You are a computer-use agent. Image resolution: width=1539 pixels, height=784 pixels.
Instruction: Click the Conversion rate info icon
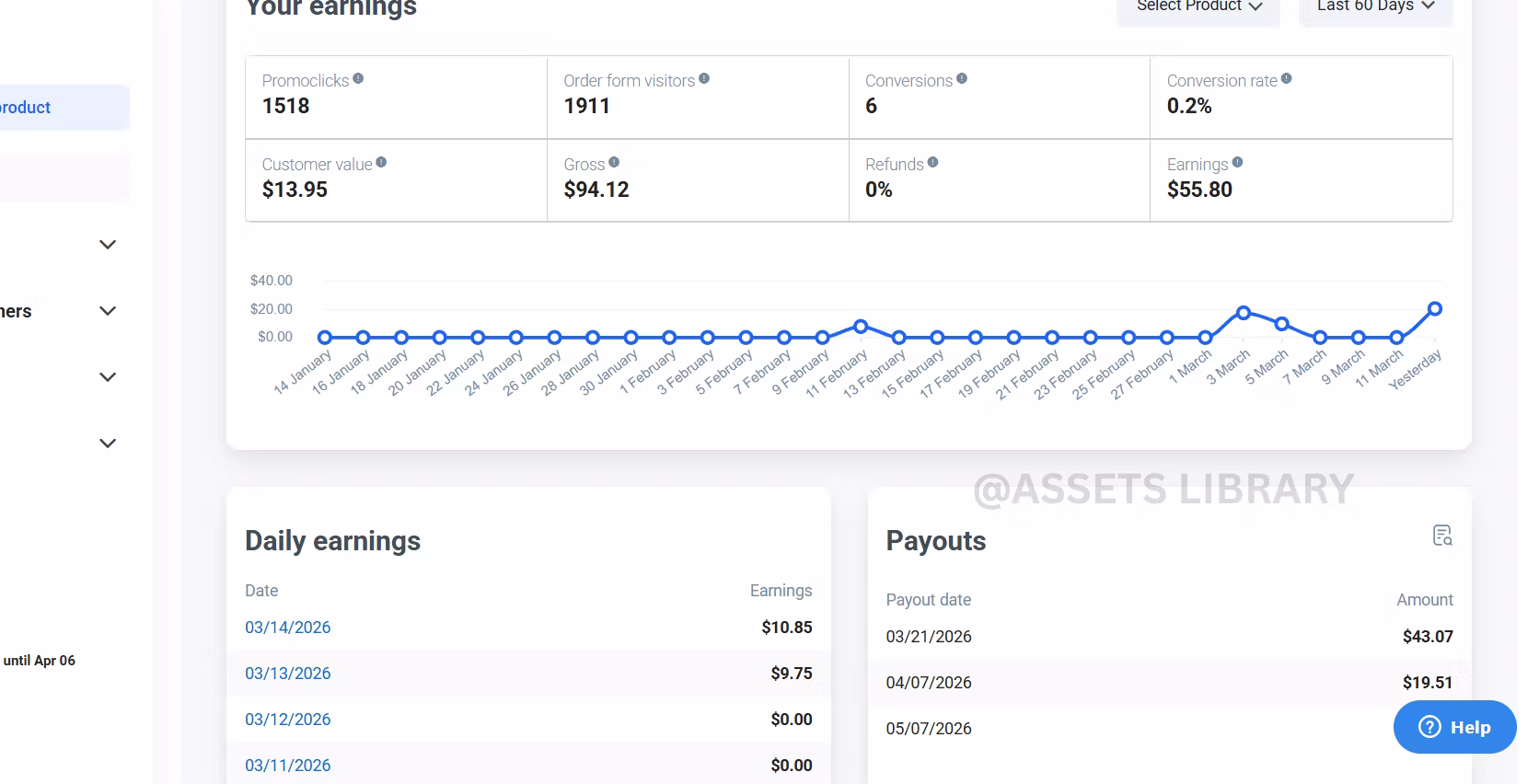click(x=1287, y=79)
